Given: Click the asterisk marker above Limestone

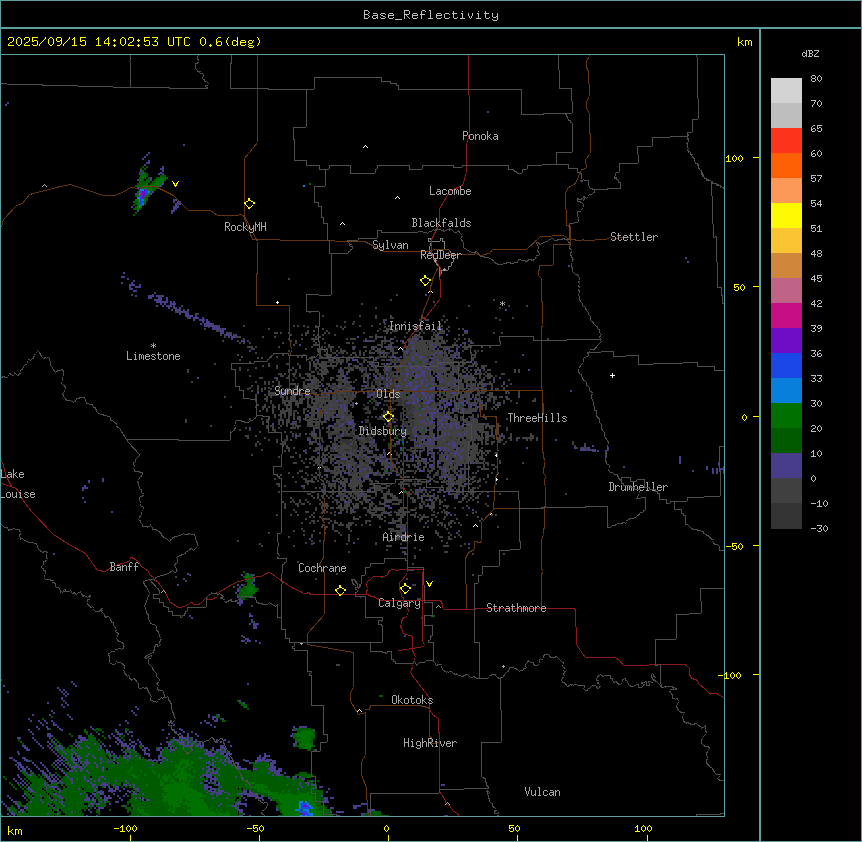Looking at the screenshot, I should [153, 346].
